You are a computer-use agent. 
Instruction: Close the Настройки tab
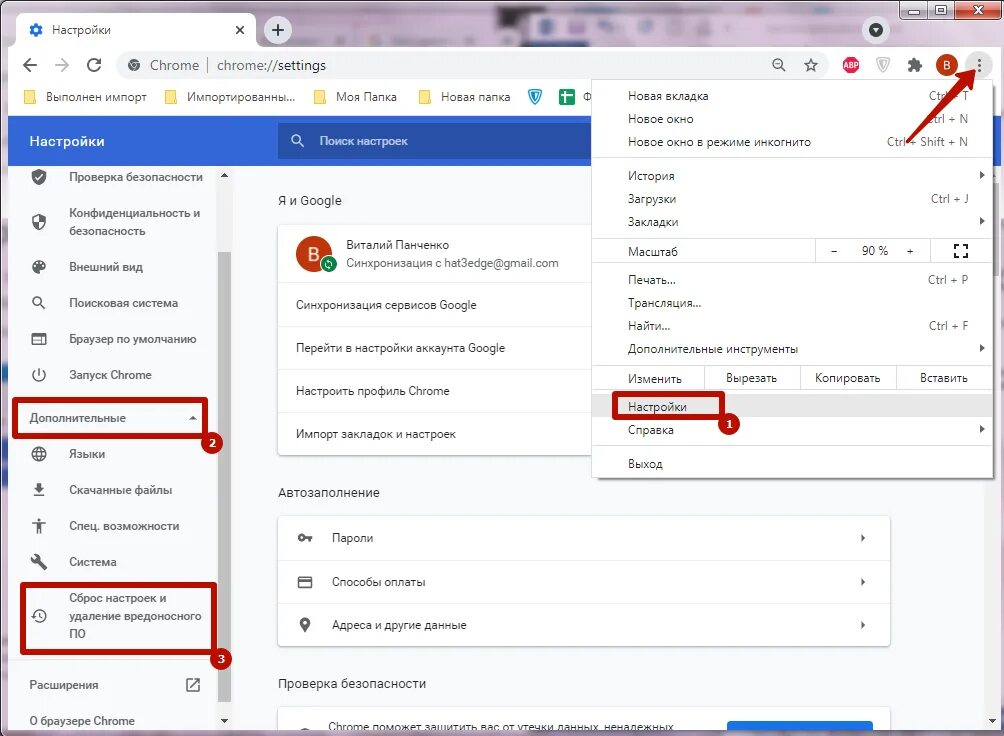(239, 29)
